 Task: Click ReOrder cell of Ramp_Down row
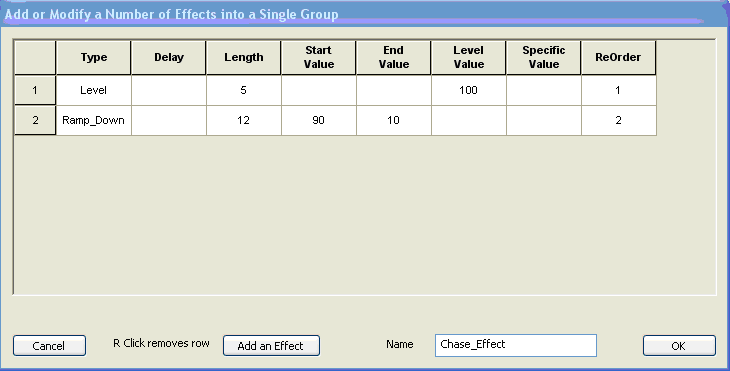[619, 120]
